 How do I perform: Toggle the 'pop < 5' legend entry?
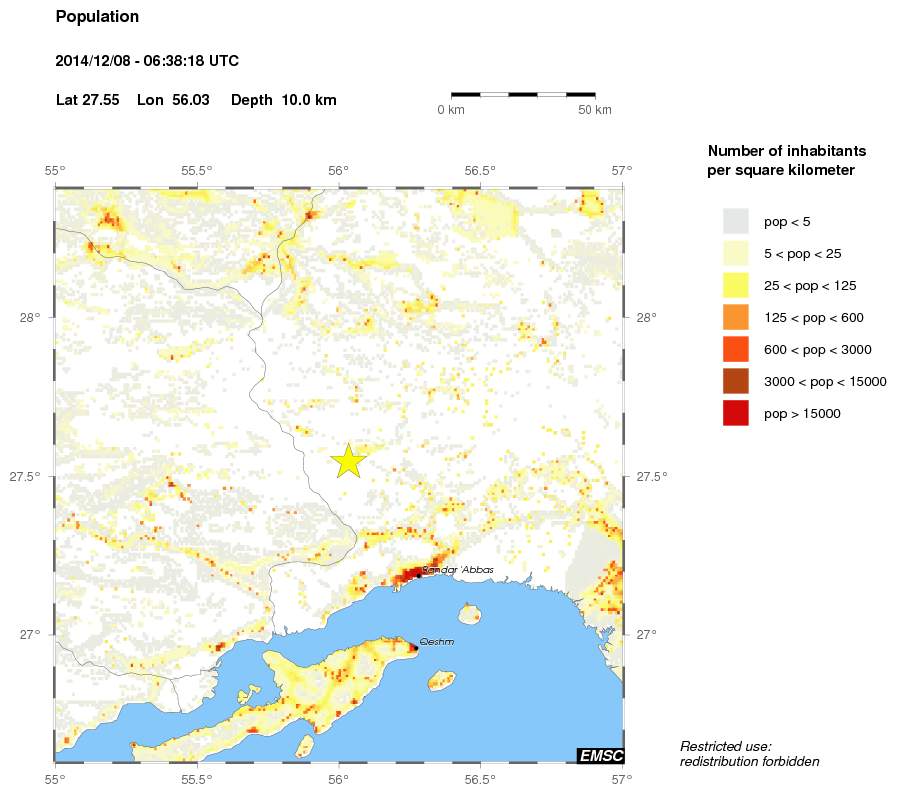[770, 222]
